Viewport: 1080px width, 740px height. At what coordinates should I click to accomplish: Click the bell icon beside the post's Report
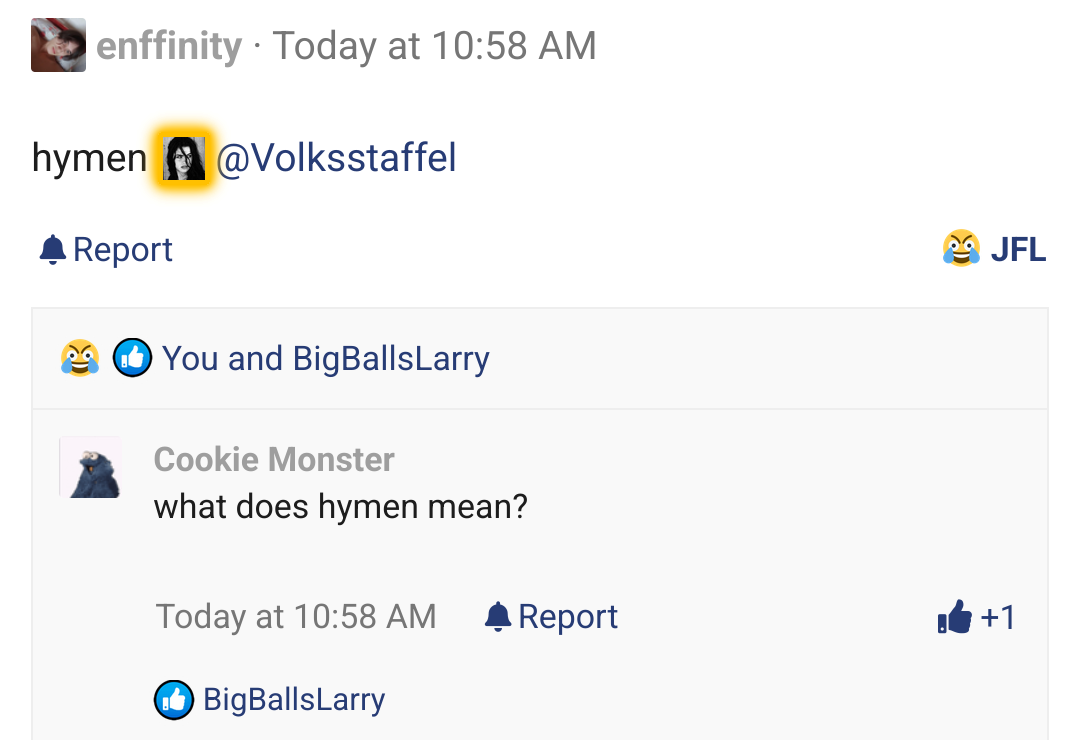click(x=52, y=249)
